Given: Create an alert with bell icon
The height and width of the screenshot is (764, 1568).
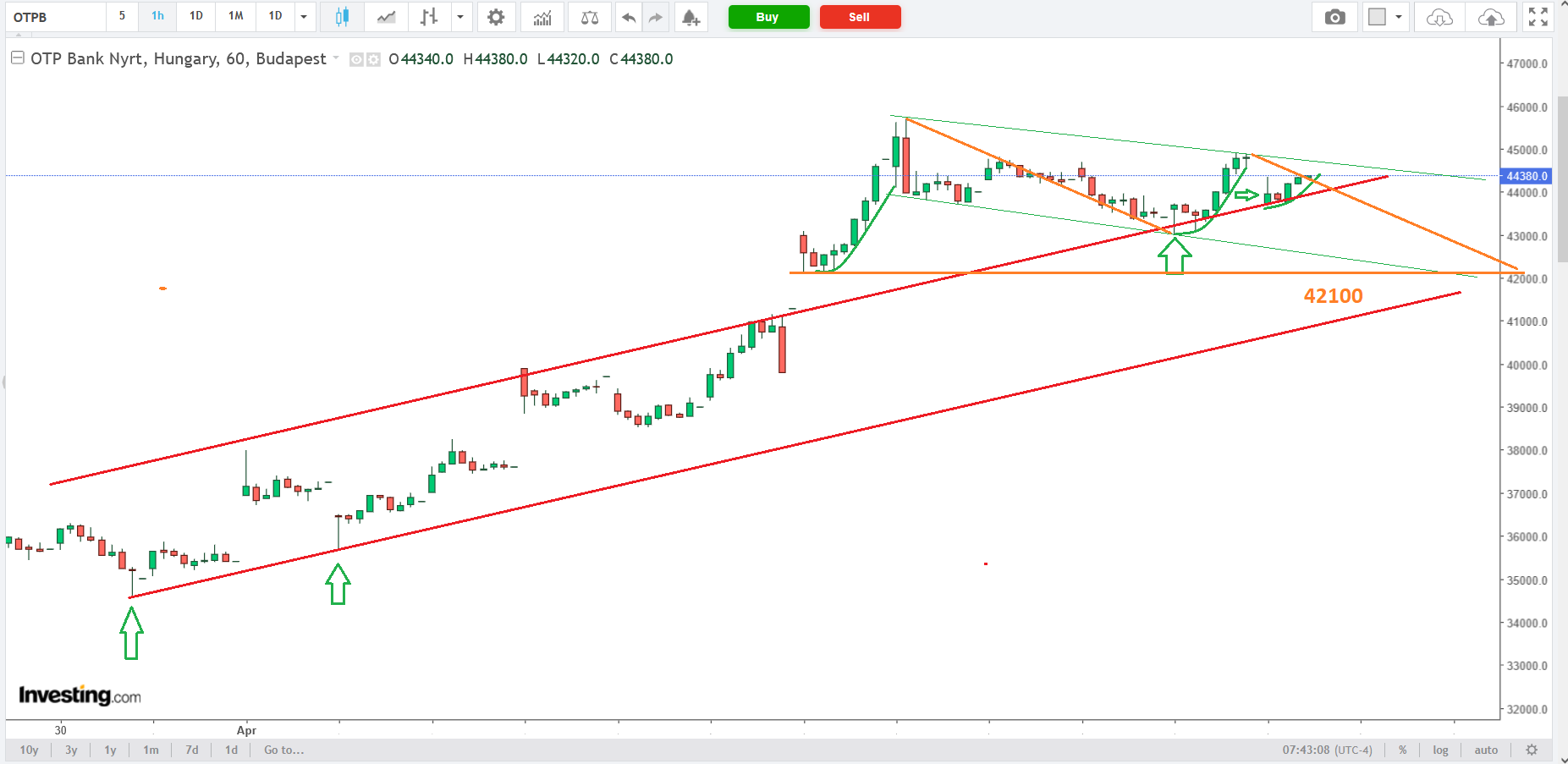Looking at the screenshot, I should [x=690, y=17].
